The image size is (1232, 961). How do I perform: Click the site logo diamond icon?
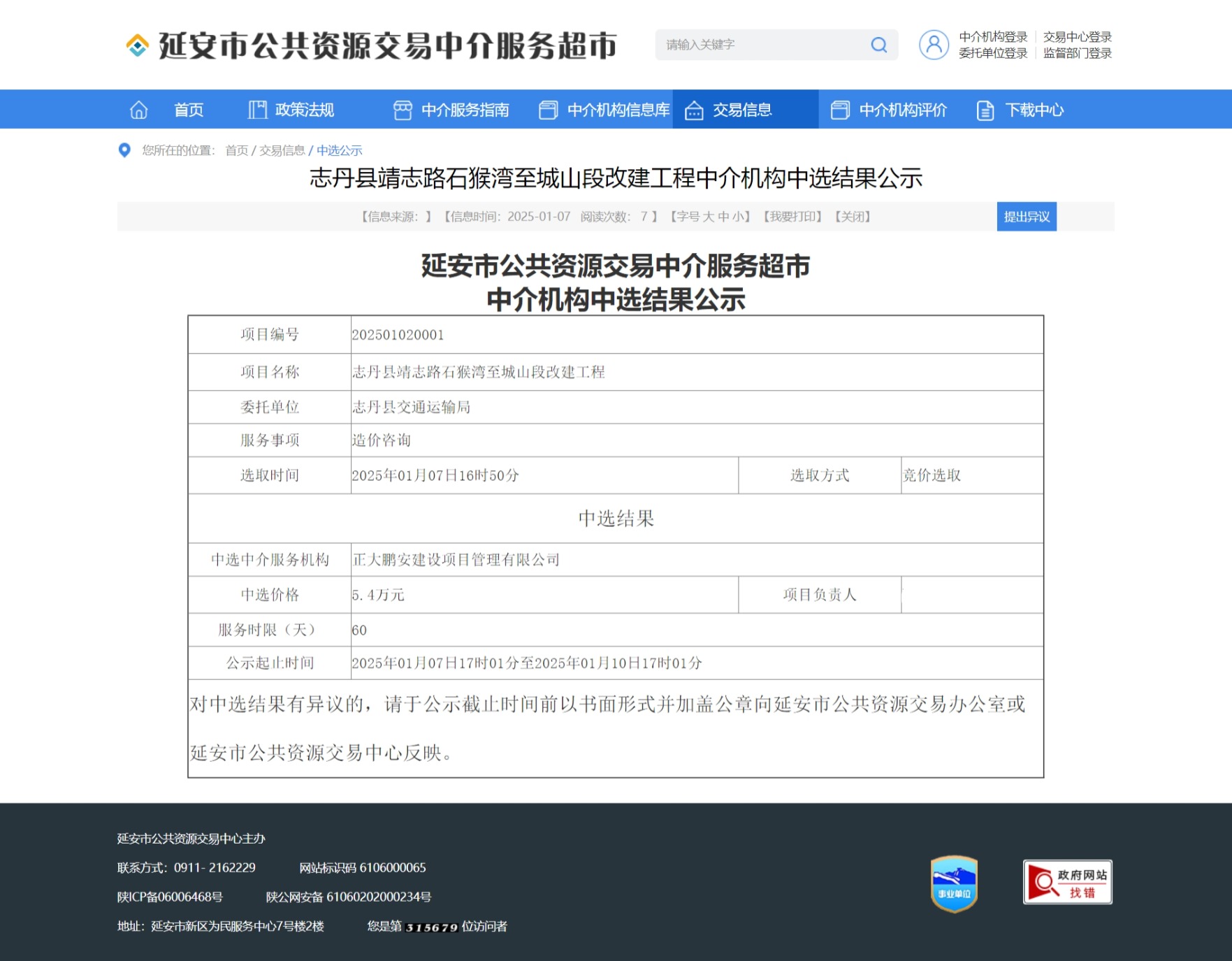(138, 45)
